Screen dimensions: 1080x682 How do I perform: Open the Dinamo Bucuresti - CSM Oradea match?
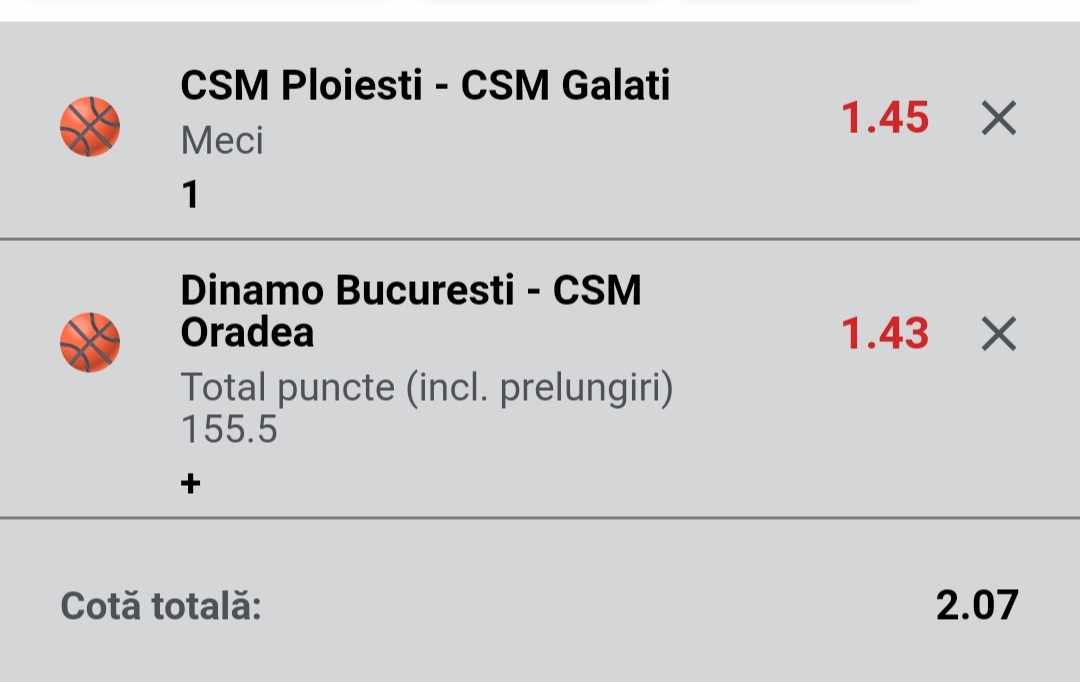(x=410, y=311)
